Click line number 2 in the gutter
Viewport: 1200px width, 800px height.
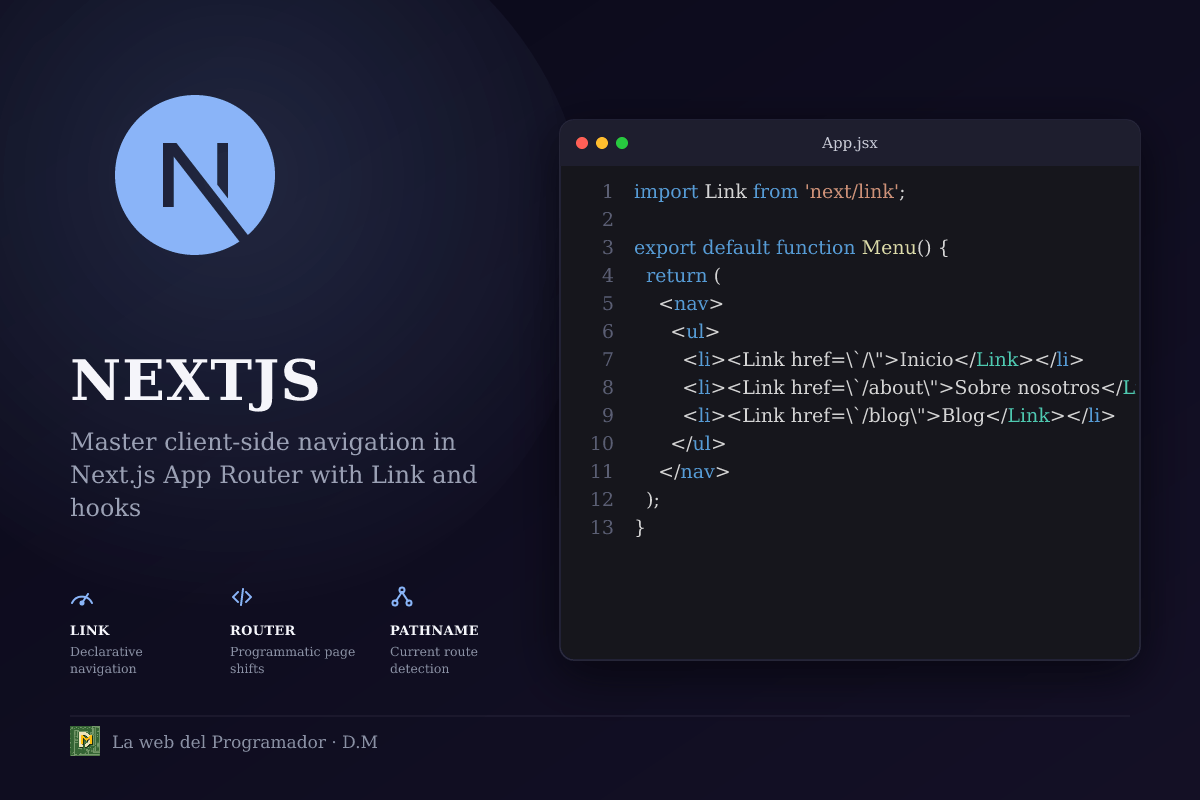tap(607, 219)
